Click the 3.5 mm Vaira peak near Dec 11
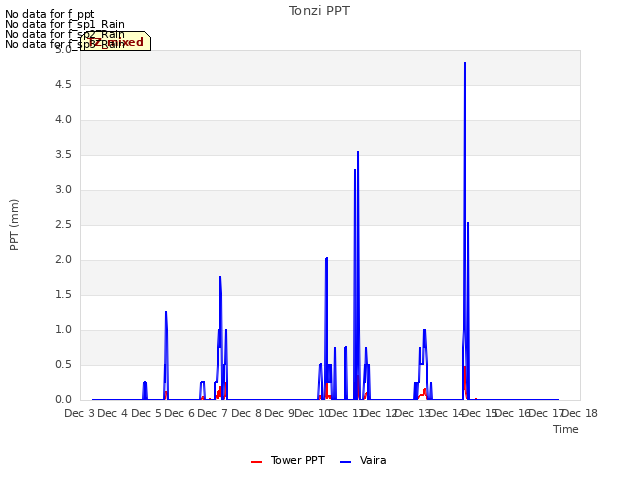Viewport: 640px width, 480px height. pos(358,152)
